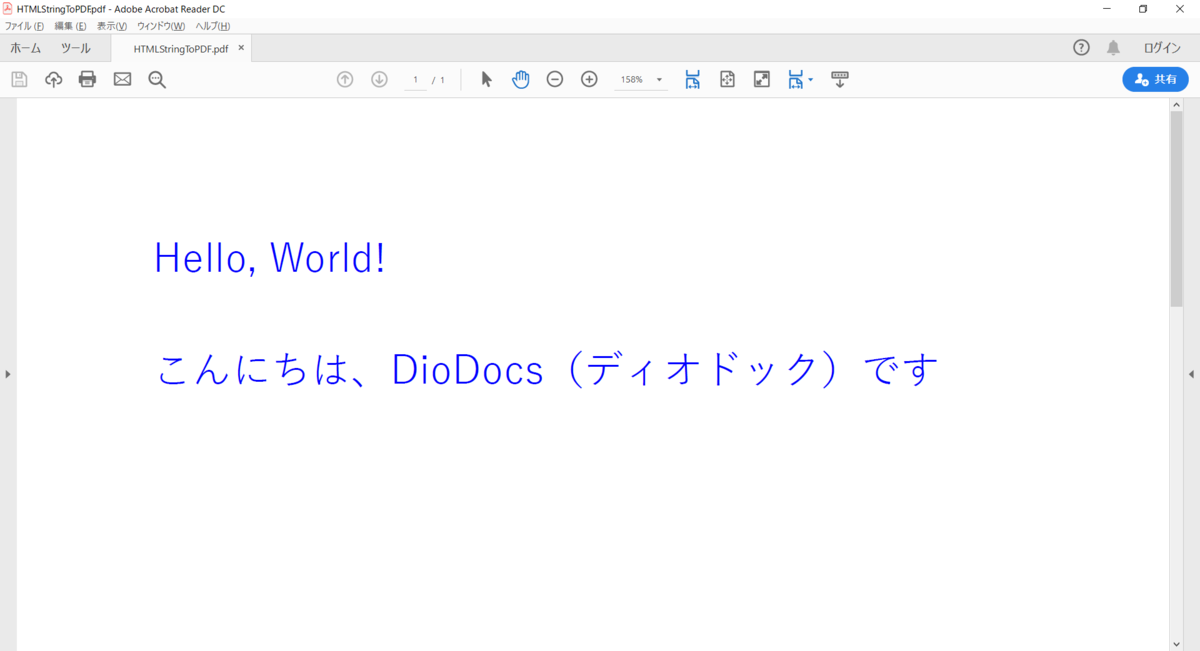Choose the selection arrow tool
The image size is (1200, 651).
pyautogui.click(x=486, y=79)
